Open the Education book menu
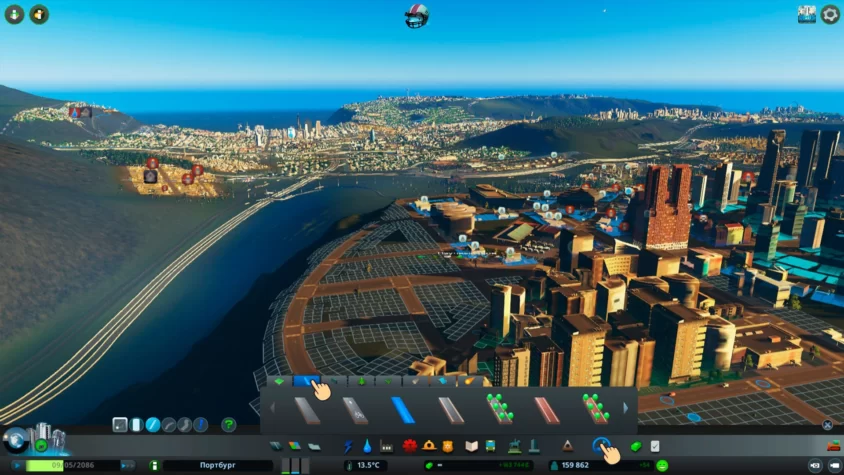Screen dimensions: 844x475 [x=472, y=446]
